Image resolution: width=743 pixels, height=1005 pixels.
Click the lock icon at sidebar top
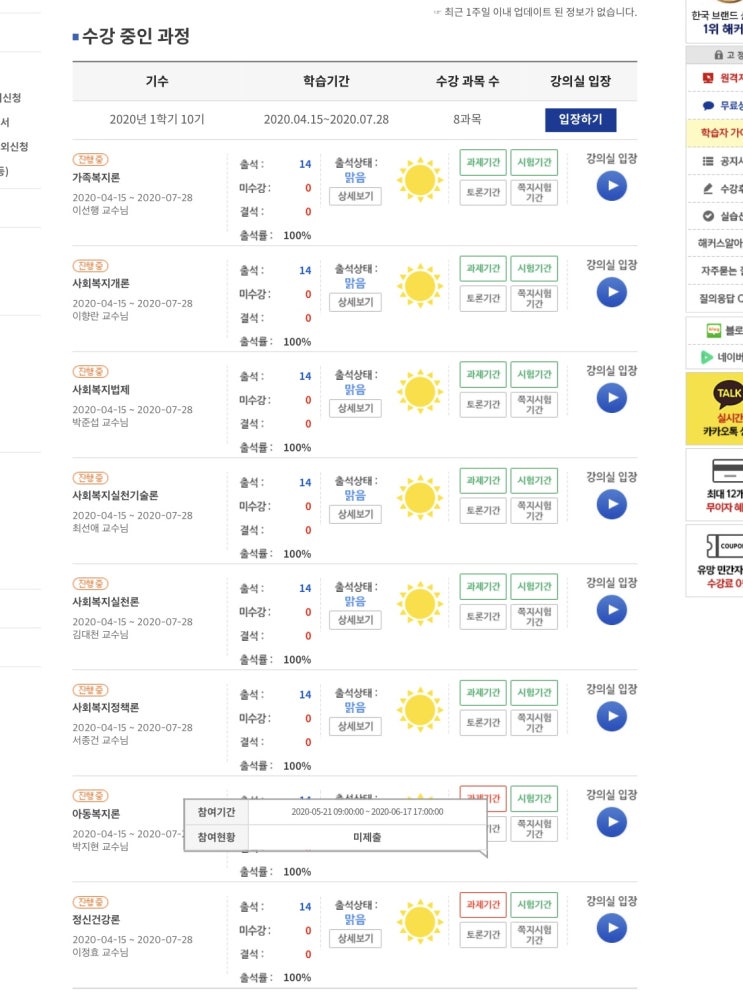click(719, 55)
